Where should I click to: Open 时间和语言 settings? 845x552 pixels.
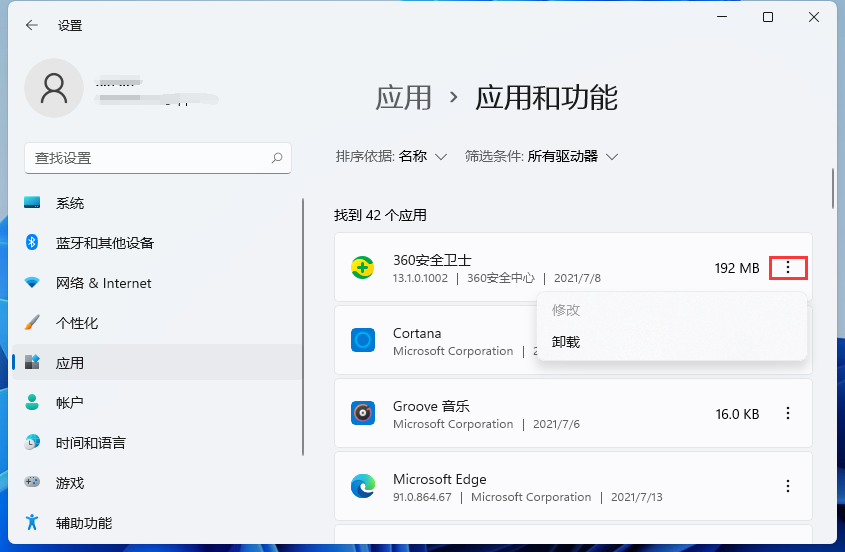tap(157, 443)
